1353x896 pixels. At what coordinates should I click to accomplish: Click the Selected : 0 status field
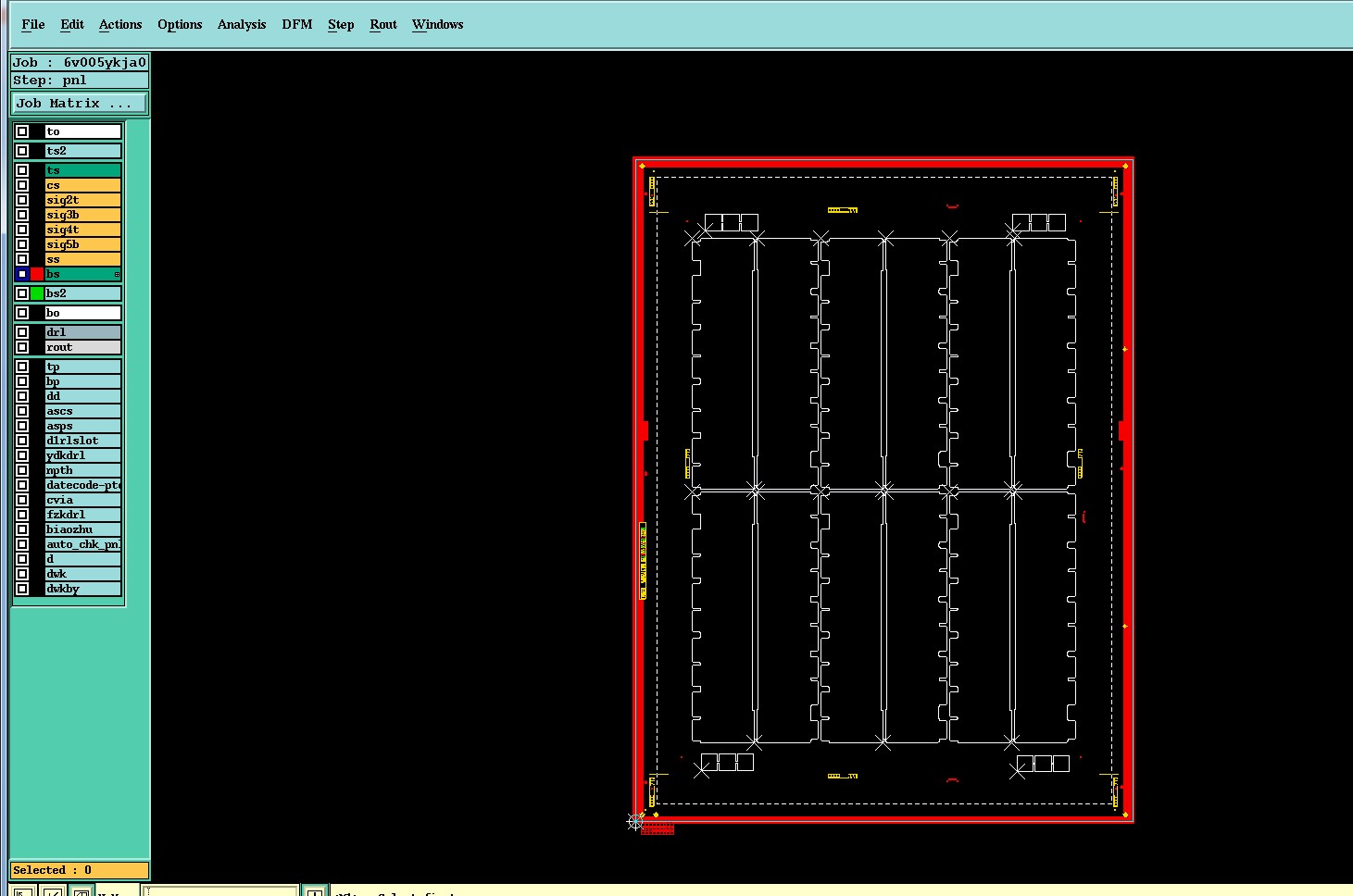pyautogui.click(x=80, y=870)
